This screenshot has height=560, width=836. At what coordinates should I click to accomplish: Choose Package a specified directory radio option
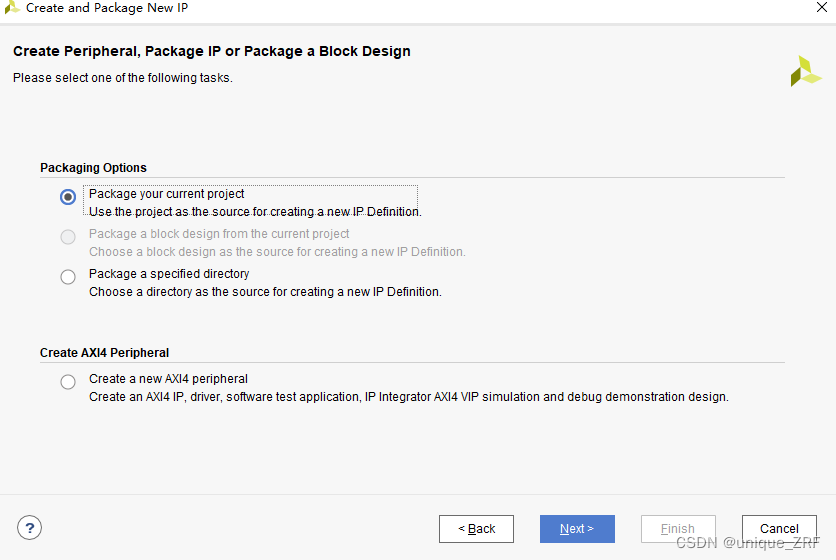tap(68, 277)
